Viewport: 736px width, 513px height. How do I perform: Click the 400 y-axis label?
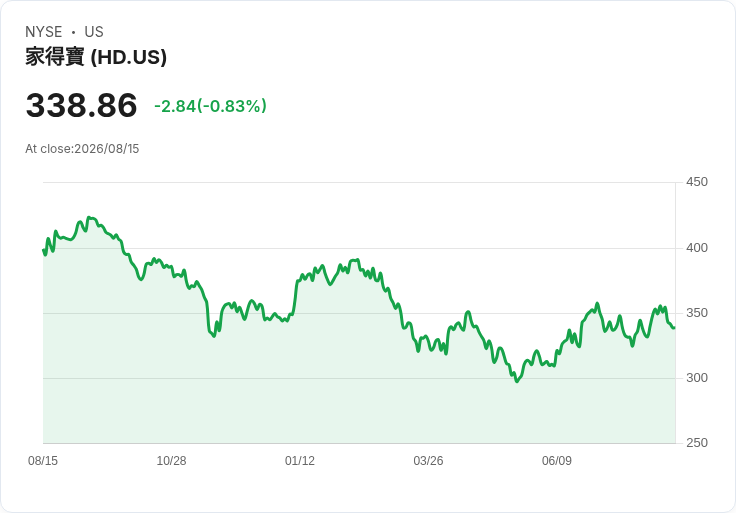pyautogui.click(x=697, y=248)
